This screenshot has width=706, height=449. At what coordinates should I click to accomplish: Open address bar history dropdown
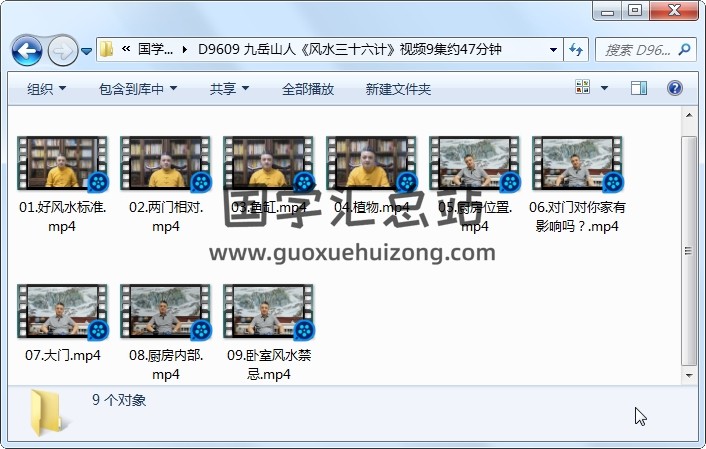[553, 50]
